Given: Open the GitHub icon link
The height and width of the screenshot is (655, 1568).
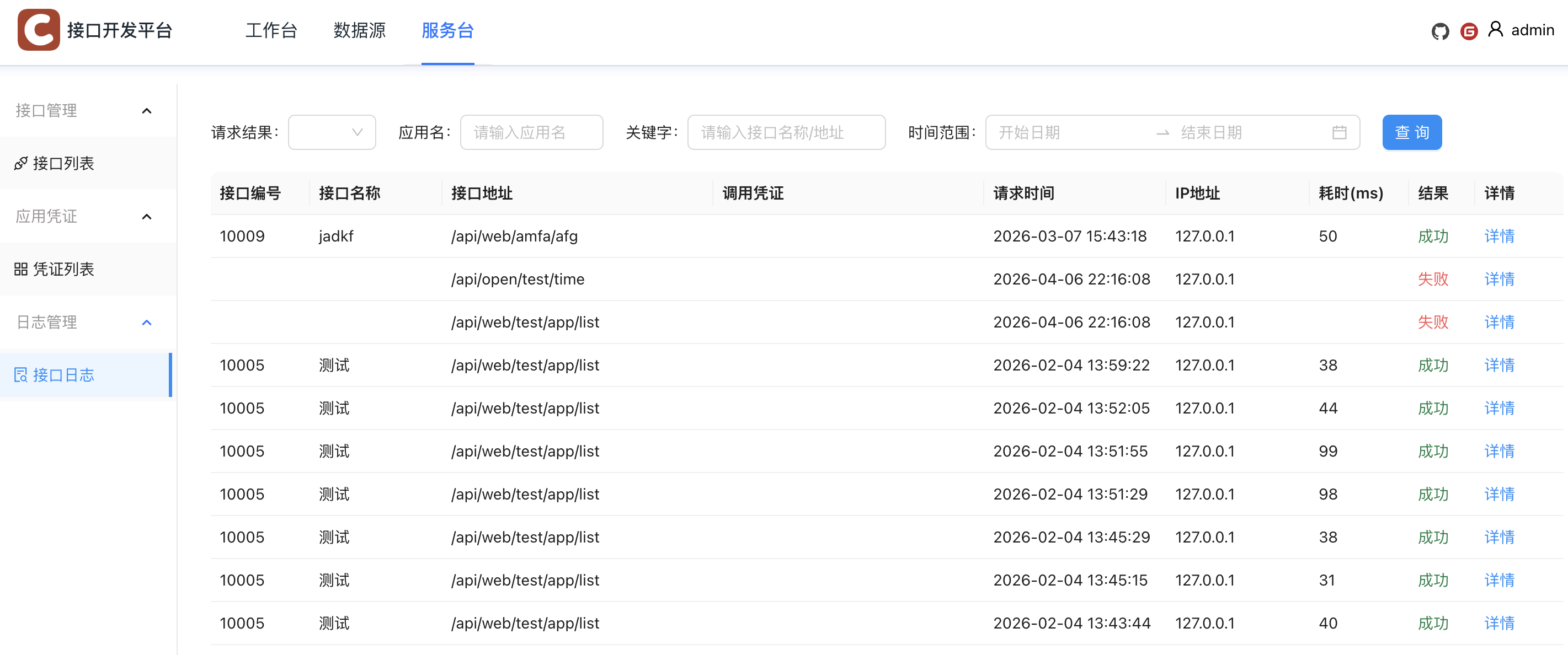Looking at the screenshot, I should 1439,30.
